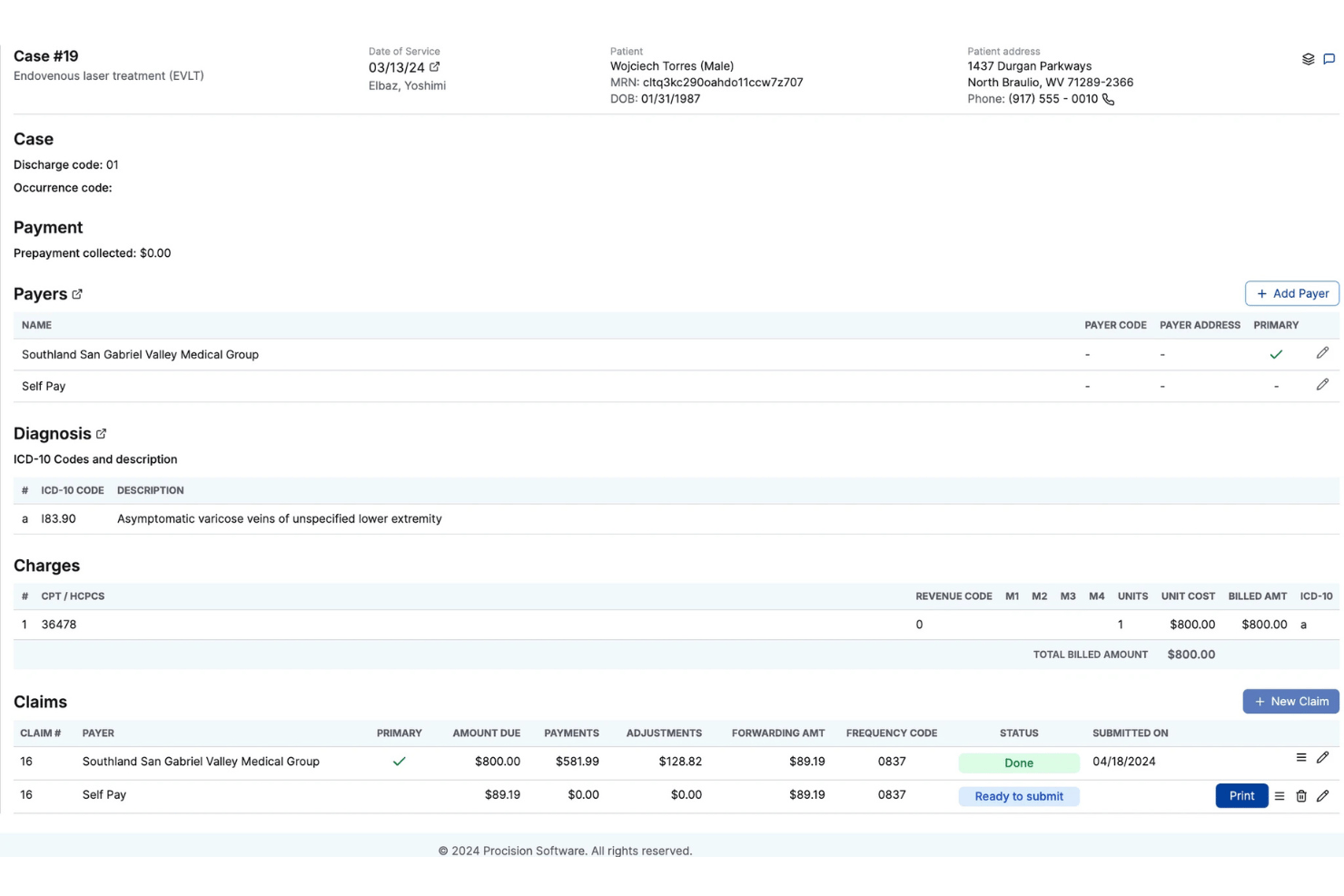Viewport: 1344px width, 896px height.
Task: Click ICD-10 code I83.90
Action: [x=58, y=519]
